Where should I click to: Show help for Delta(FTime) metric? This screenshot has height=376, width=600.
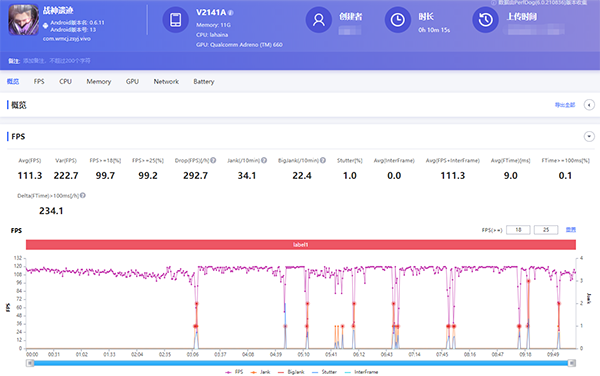pos(83,195)
